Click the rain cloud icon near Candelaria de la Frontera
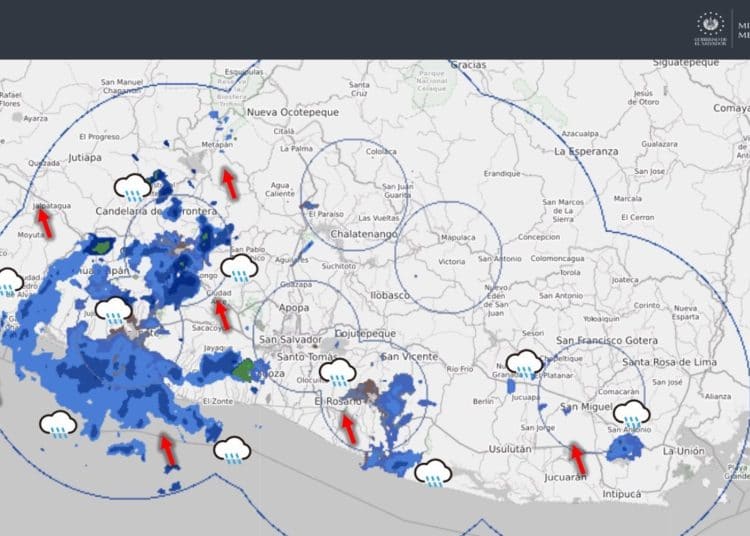This screenshot has width=750, height=536. tap(132, 187)
